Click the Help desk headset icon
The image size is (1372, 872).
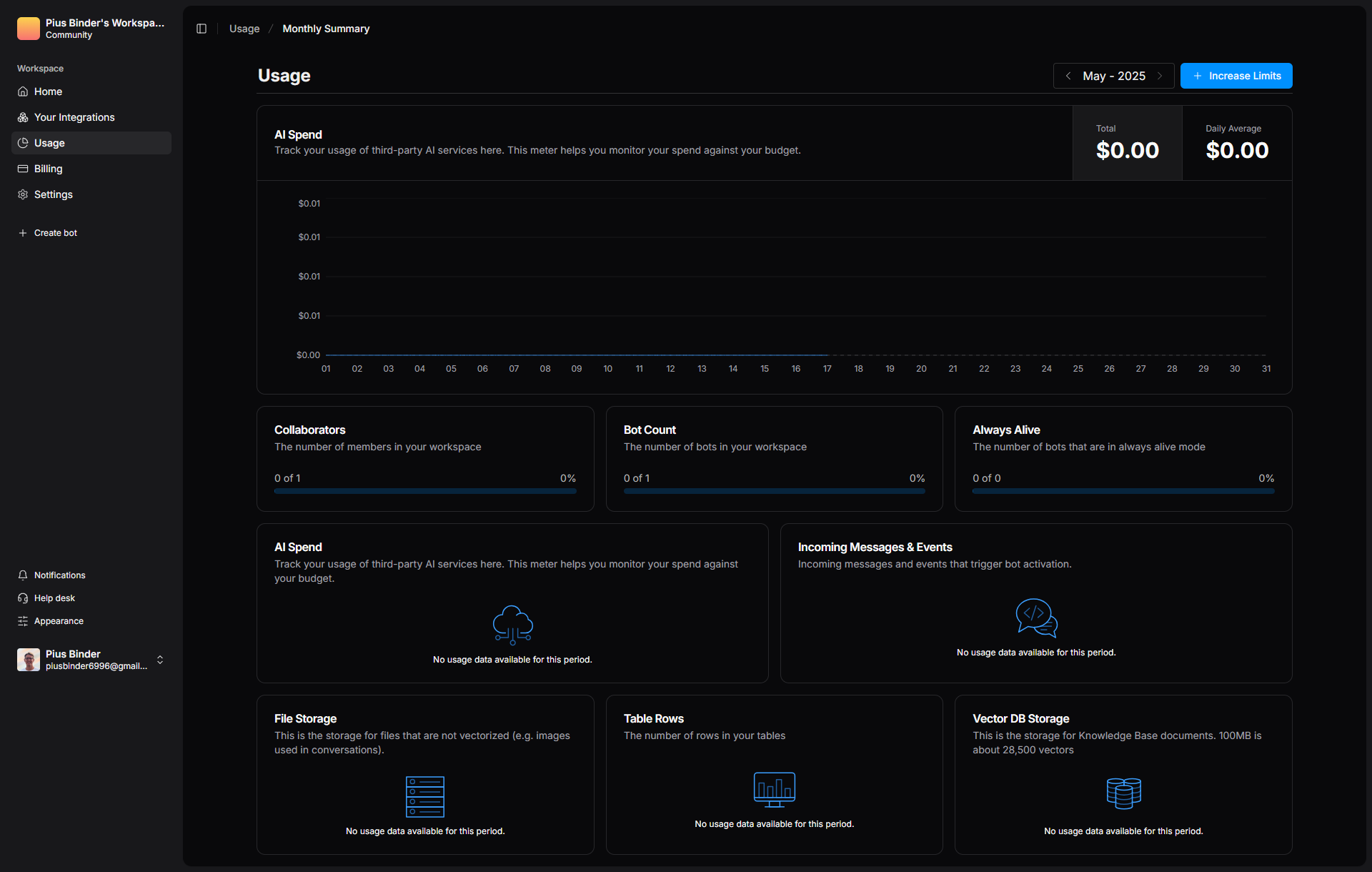coord(23,598)
